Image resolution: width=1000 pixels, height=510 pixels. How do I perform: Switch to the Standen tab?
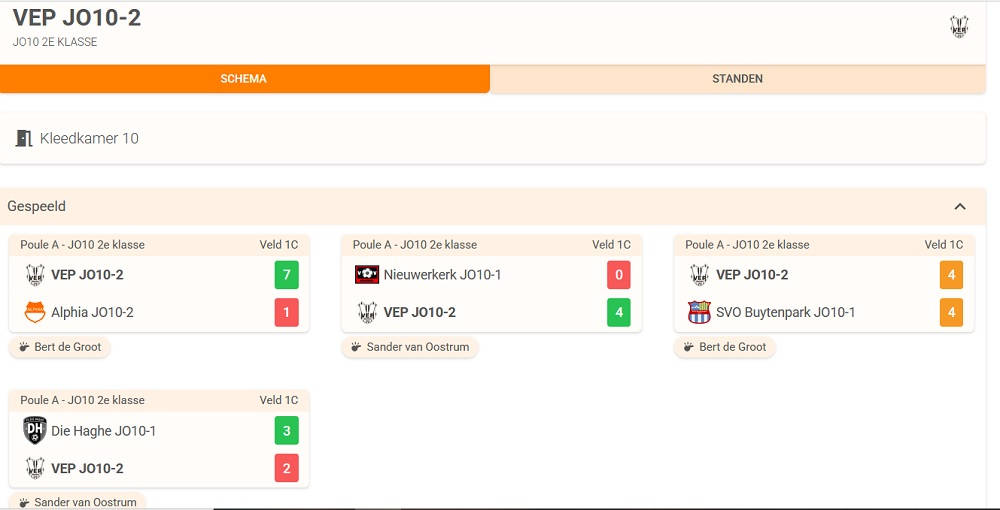pyautogui.click(x=737, y=79)
